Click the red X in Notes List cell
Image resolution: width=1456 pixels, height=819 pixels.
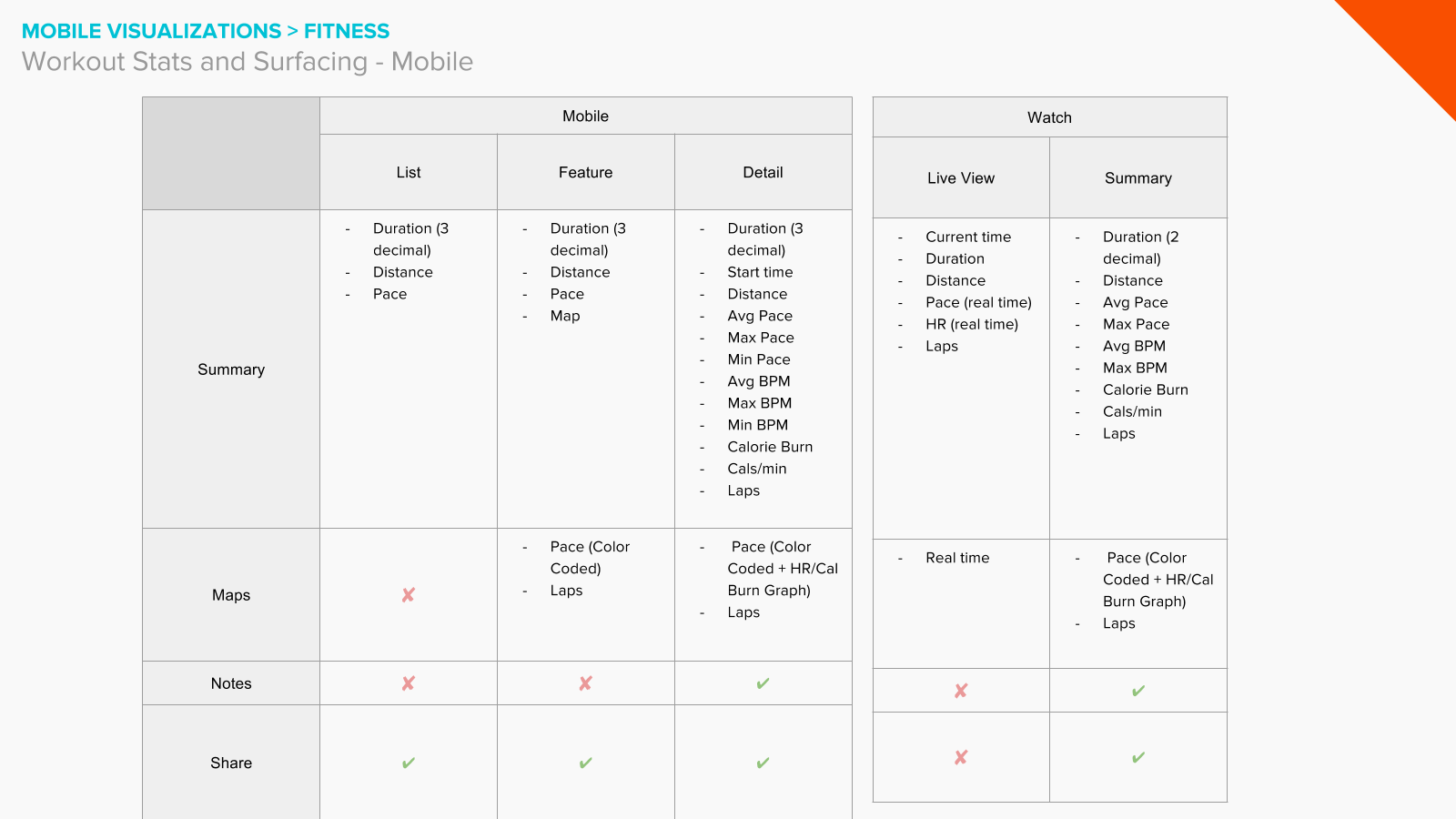click(409, 683)
